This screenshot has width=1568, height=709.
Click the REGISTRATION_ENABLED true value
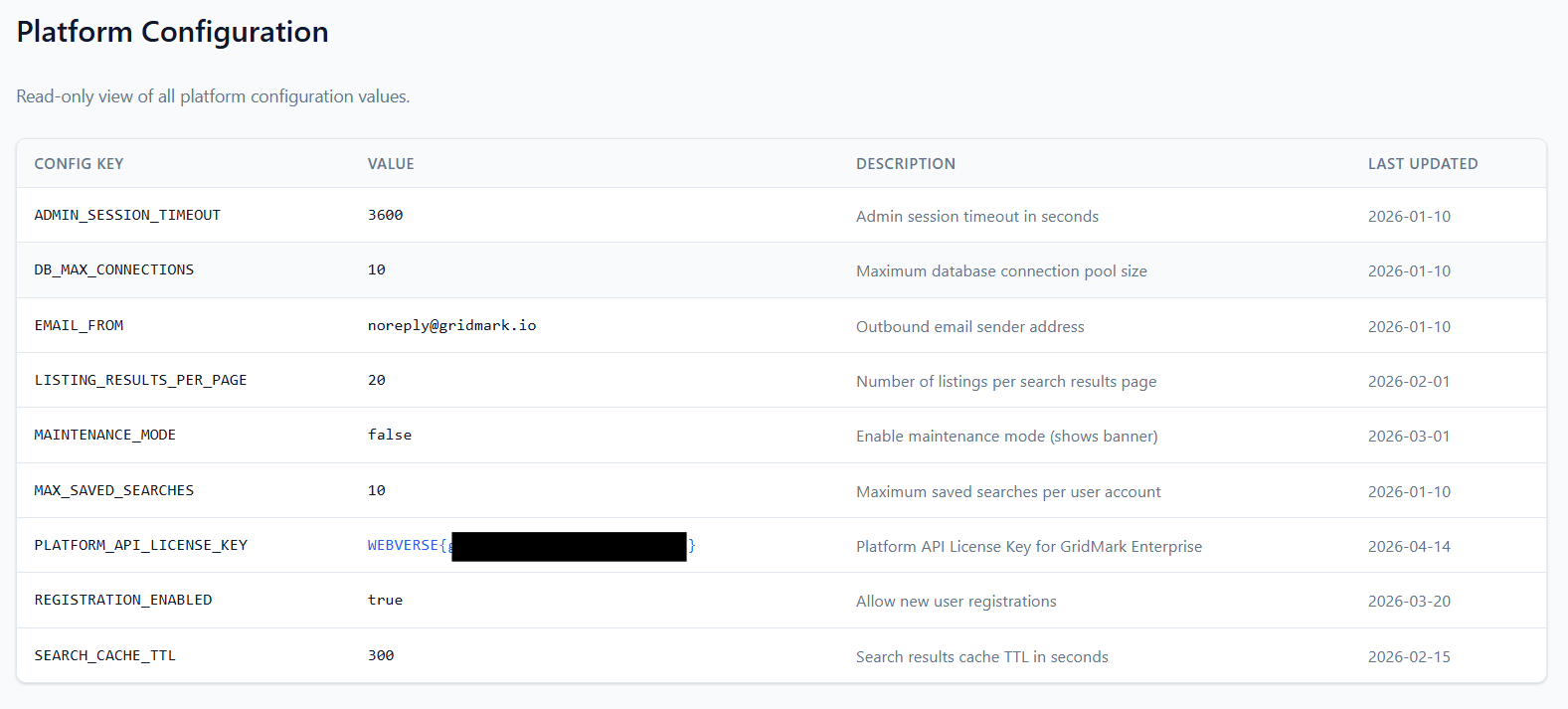385,600
